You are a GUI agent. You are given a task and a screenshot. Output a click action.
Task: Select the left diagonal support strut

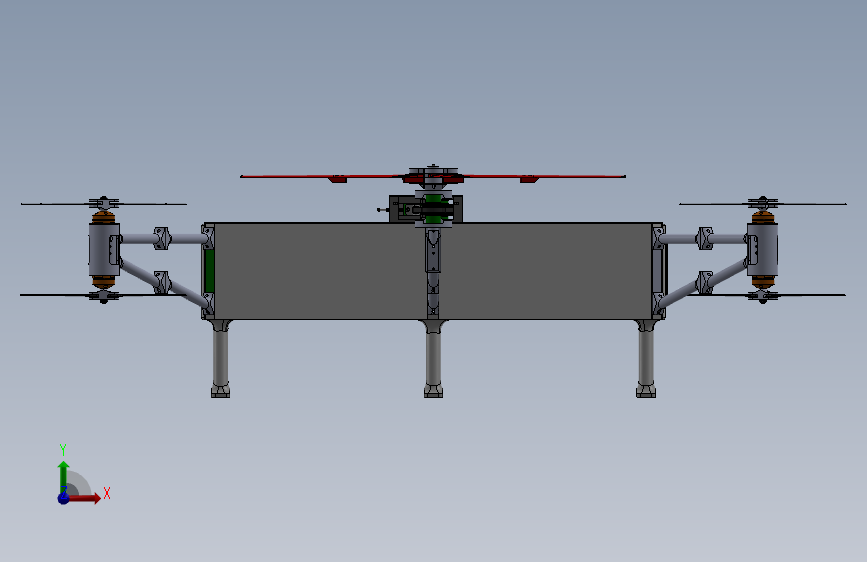pyautogui.click(x=163, y=282)
